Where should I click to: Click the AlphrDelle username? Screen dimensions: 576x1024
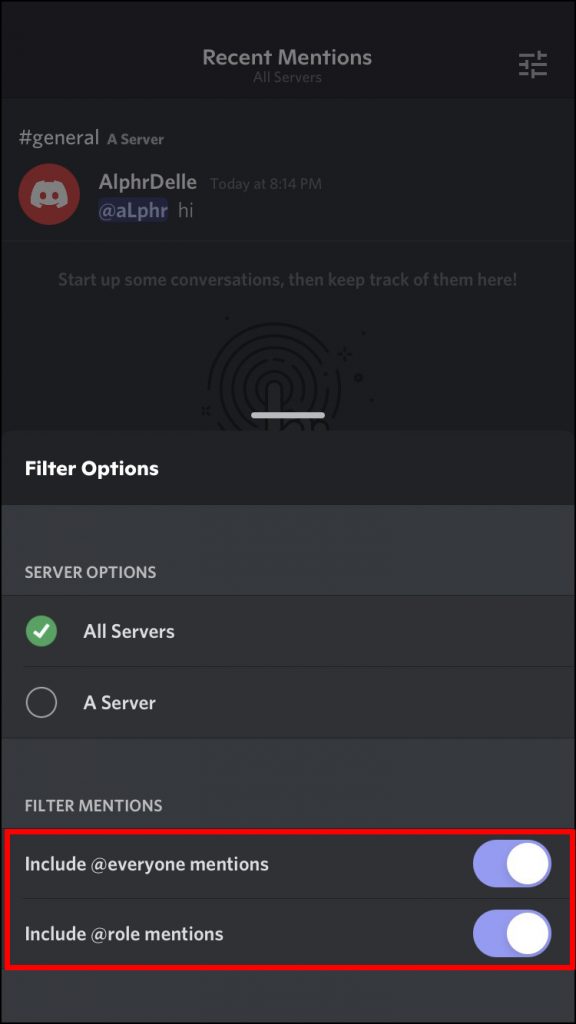tap(147, 182)
